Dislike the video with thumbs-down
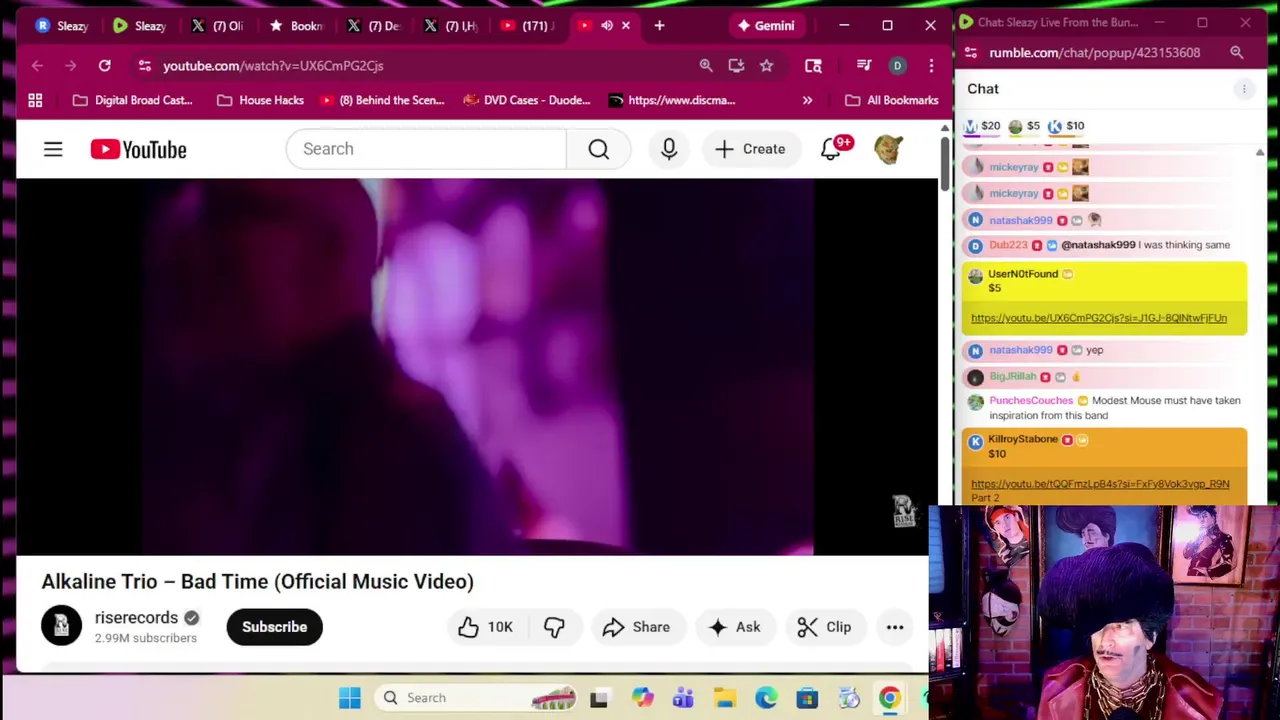This screenshot has width=1280, height=720. click(554, 627)
